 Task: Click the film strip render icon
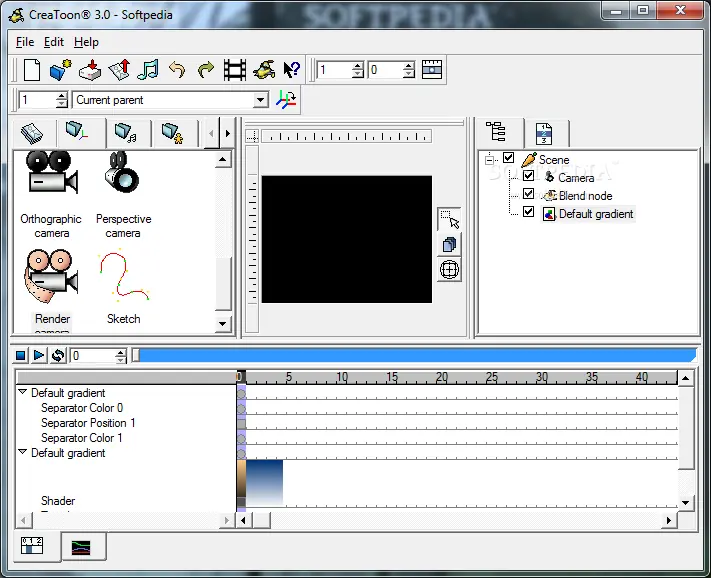(235, 70)
